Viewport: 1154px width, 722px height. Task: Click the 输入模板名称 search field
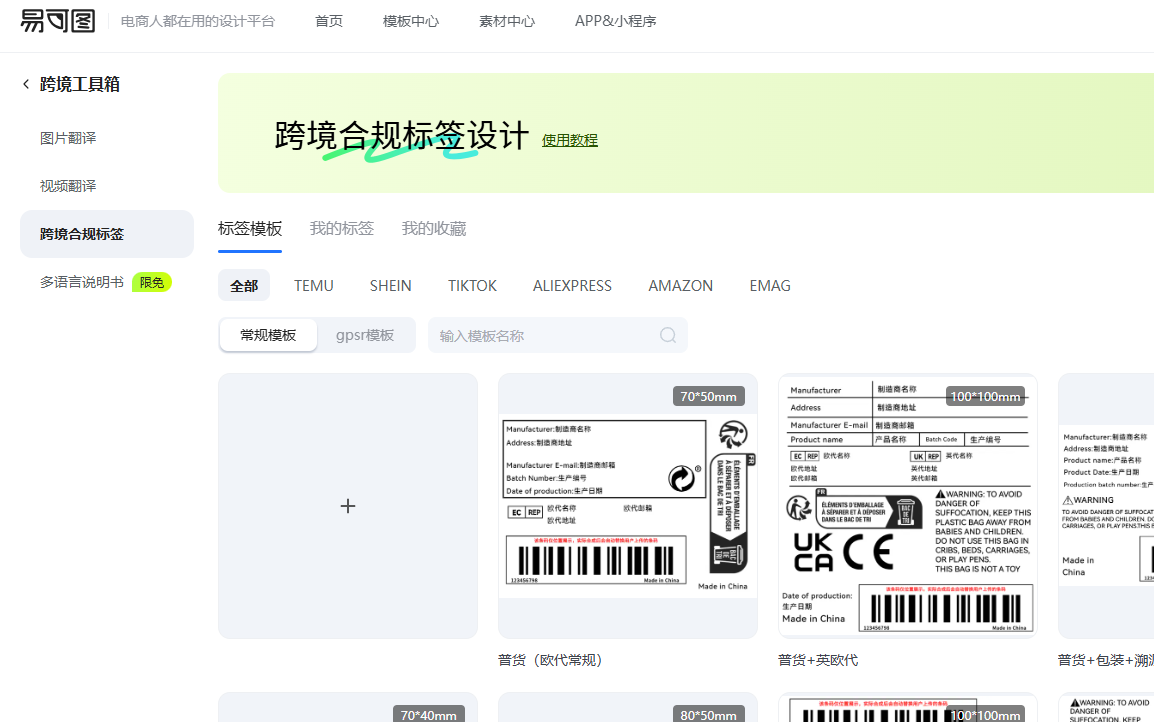557,336
